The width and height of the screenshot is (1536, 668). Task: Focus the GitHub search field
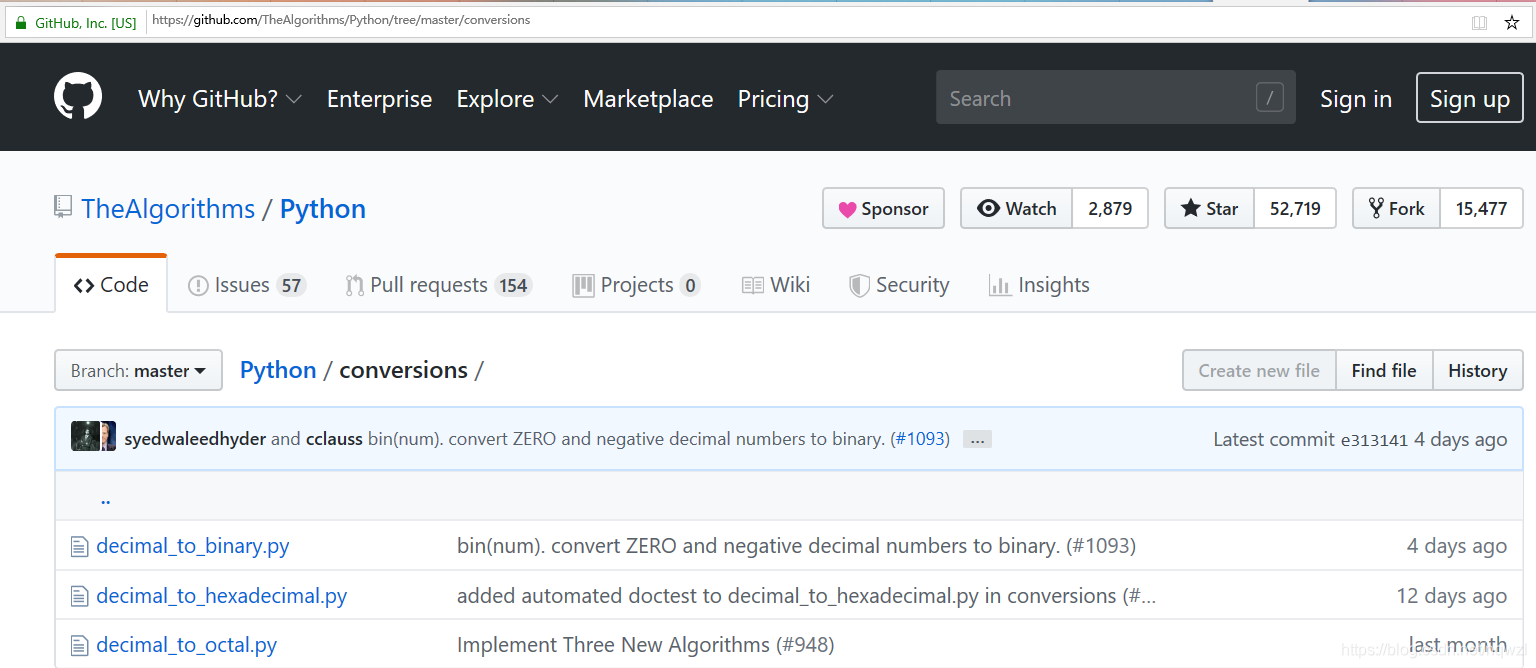pyautogui.click(x=1115, y=97)
